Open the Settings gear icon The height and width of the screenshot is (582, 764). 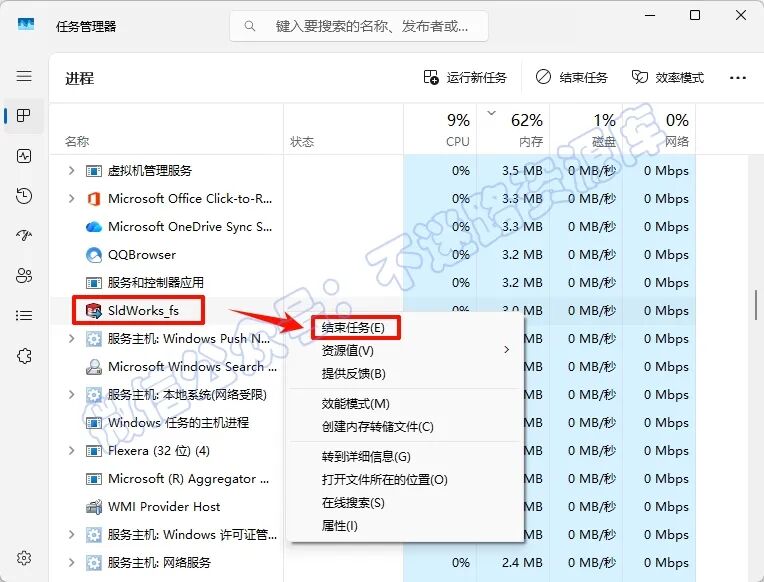point(24,558)
